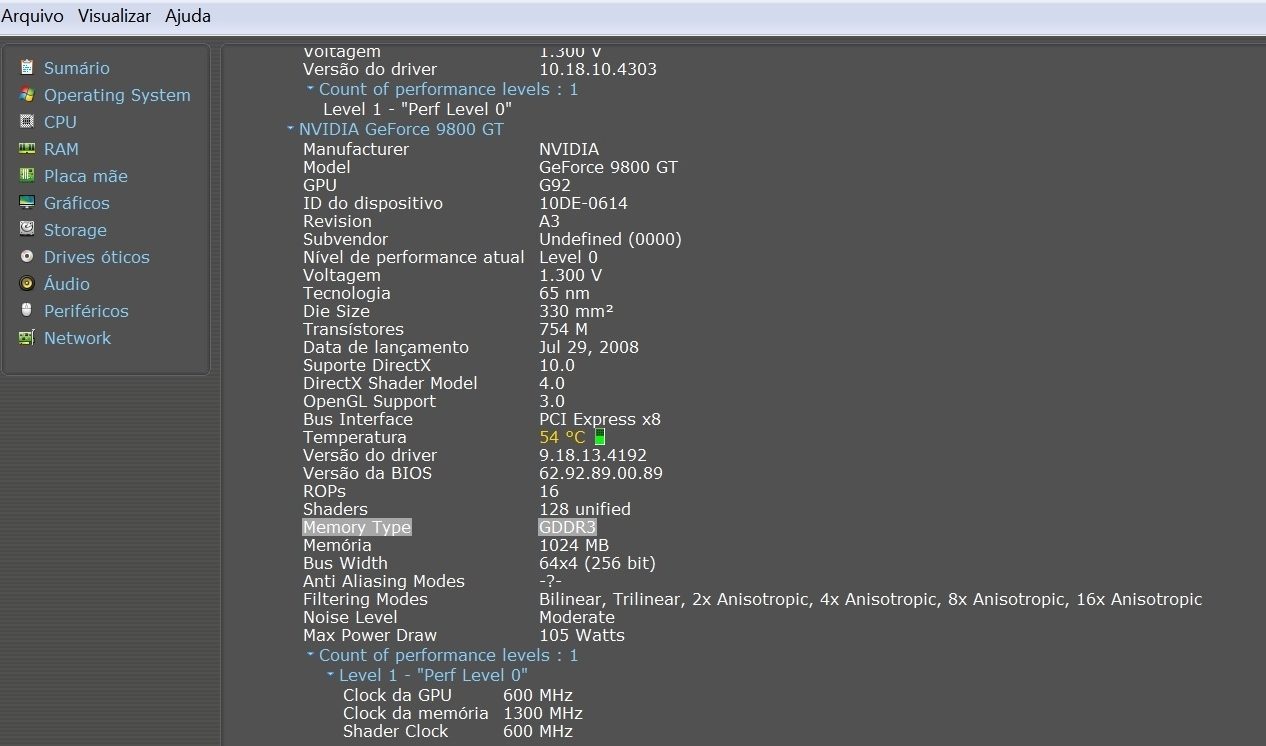Click the Filtering Modes label
Image resolution: width=1266 pixels, height=746 pixels.
(365, 599)
